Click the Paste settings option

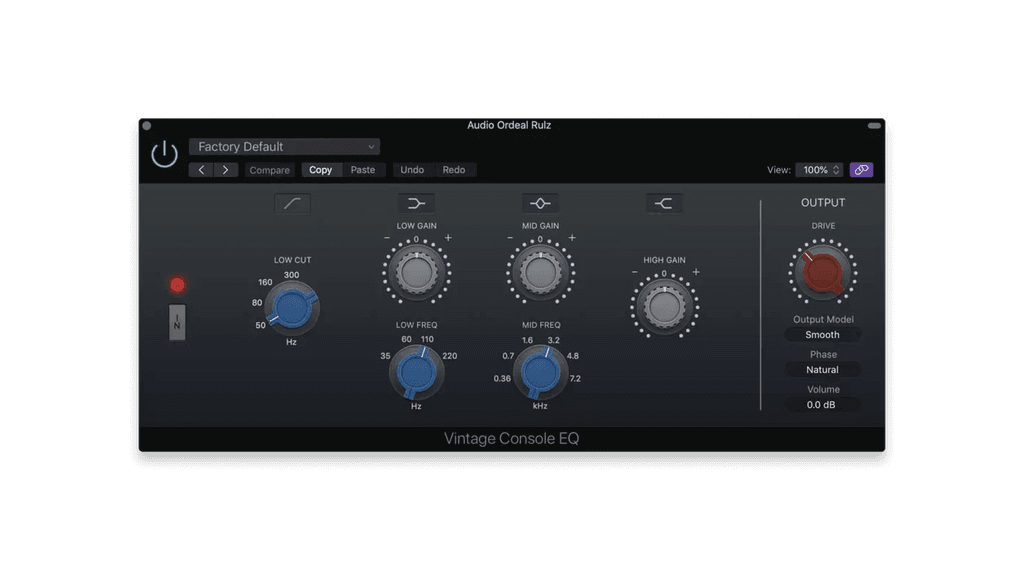(363, 169)
